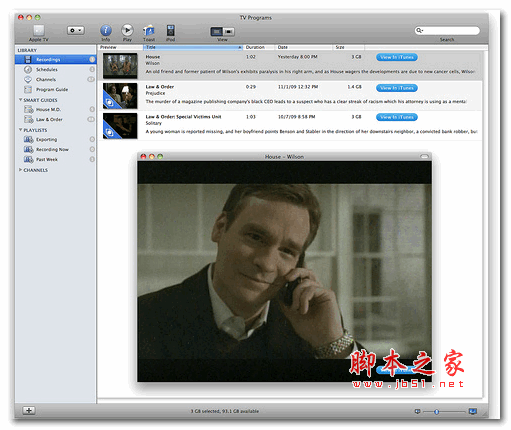Click the House recording thumbnail
Viewport: 511px width, 430px height.
(120, 66)
